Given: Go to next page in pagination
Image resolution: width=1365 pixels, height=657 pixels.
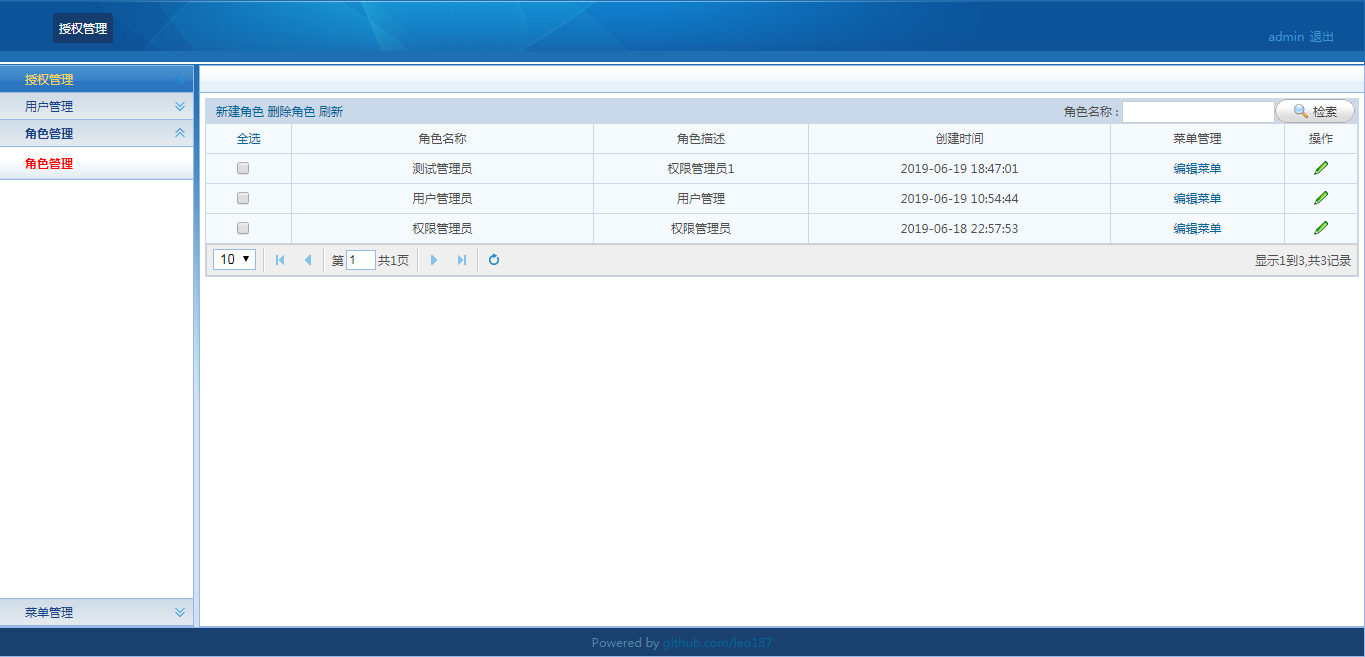Looking at the screenshot, I should (x=434, y=260).
